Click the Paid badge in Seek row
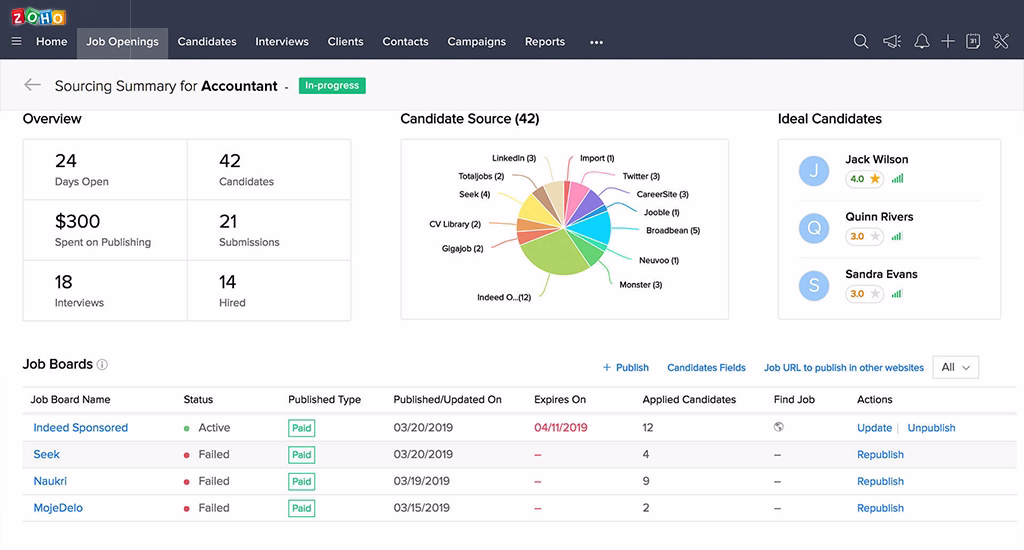Image resolution: width=1024 pixels, height=550 pixels. [302, 455]
